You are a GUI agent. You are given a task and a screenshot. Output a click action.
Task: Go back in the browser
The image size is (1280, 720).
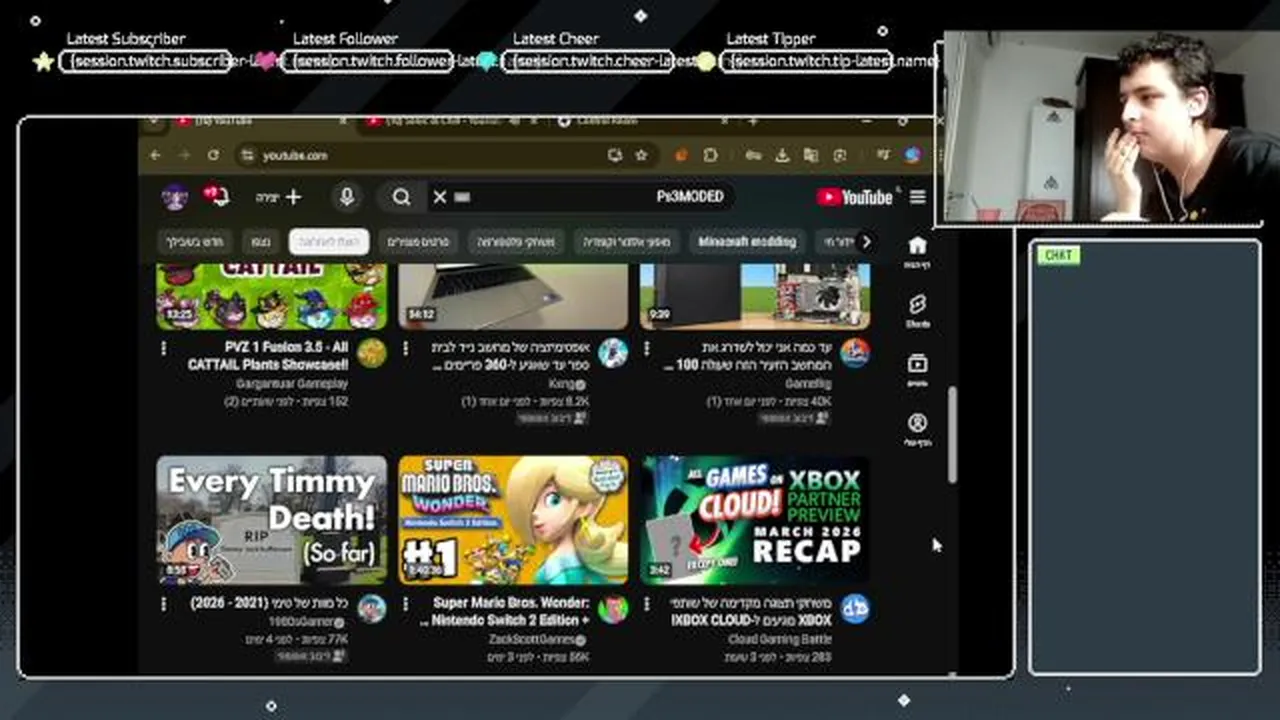[x=155, y=155]
